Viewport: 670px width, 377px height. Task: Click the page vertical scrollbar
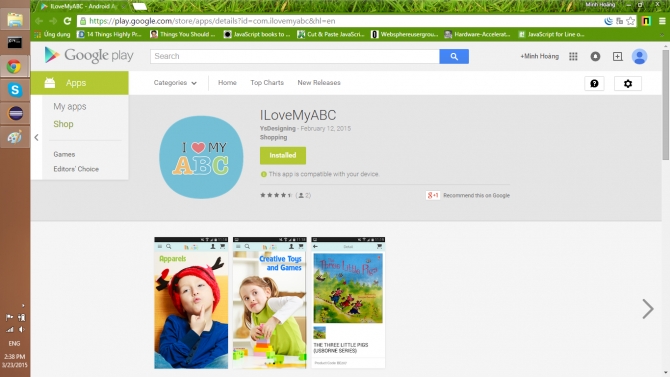[x=666, y=105]
